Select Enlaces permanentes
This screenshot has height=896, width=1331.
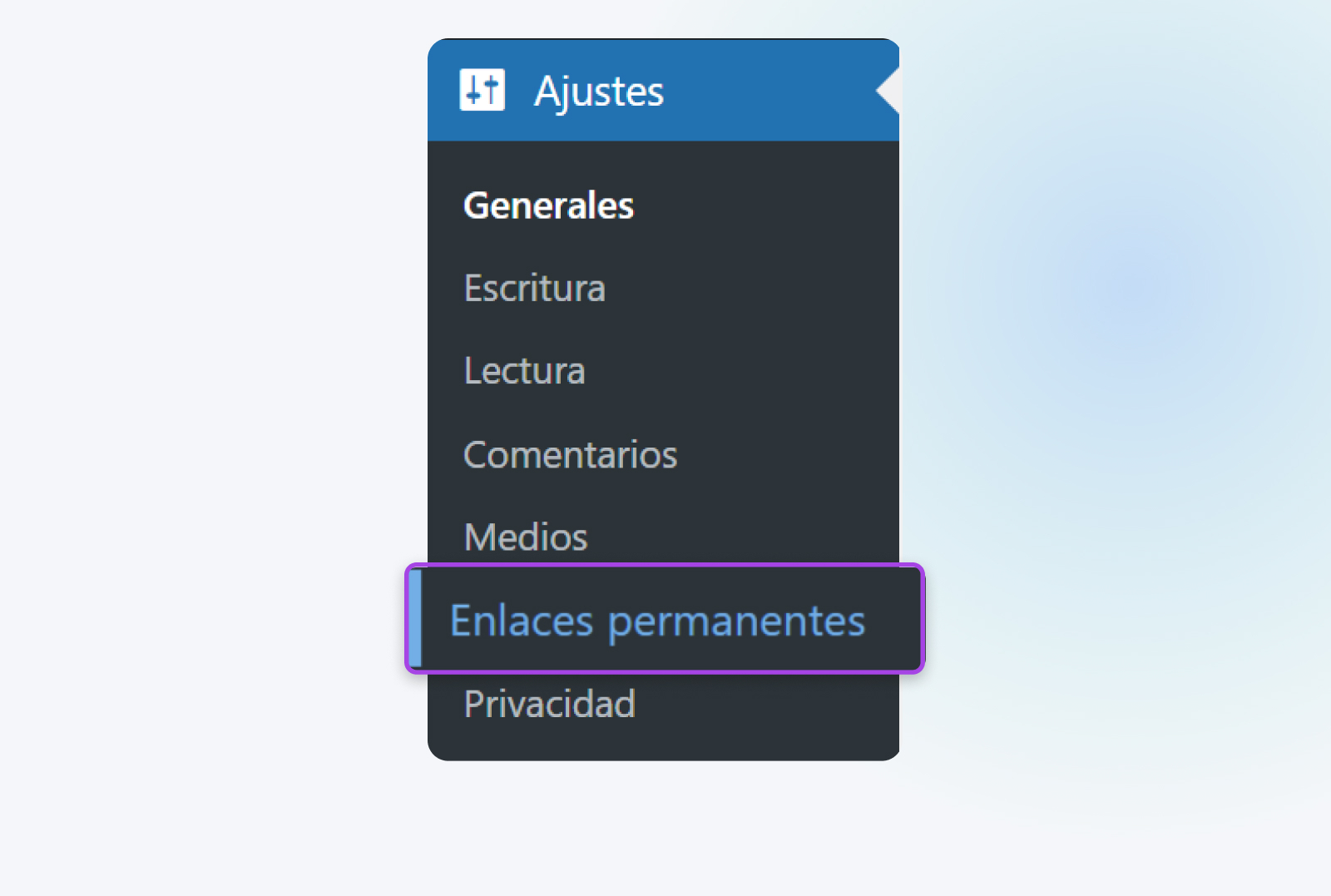[657, 621]
